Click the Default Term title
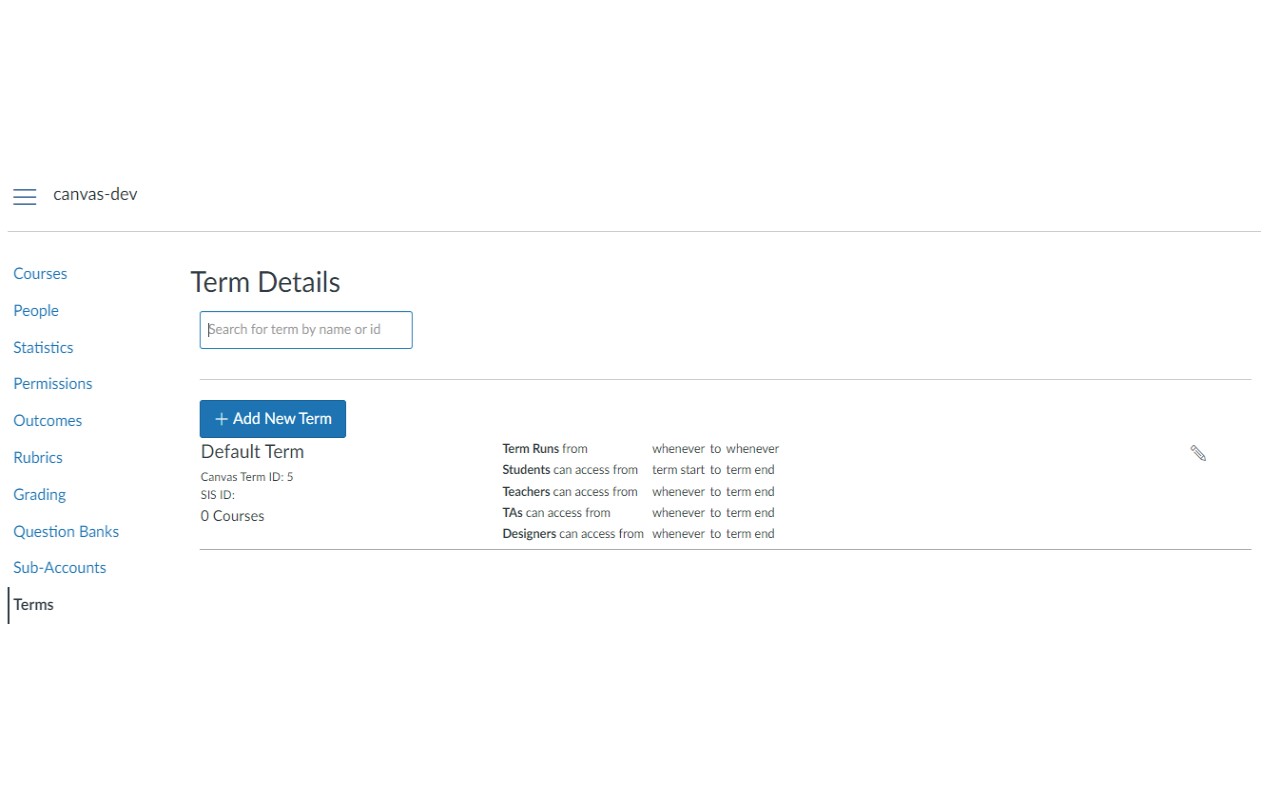The image size is (1280, 800). click(x=252, y=451)
